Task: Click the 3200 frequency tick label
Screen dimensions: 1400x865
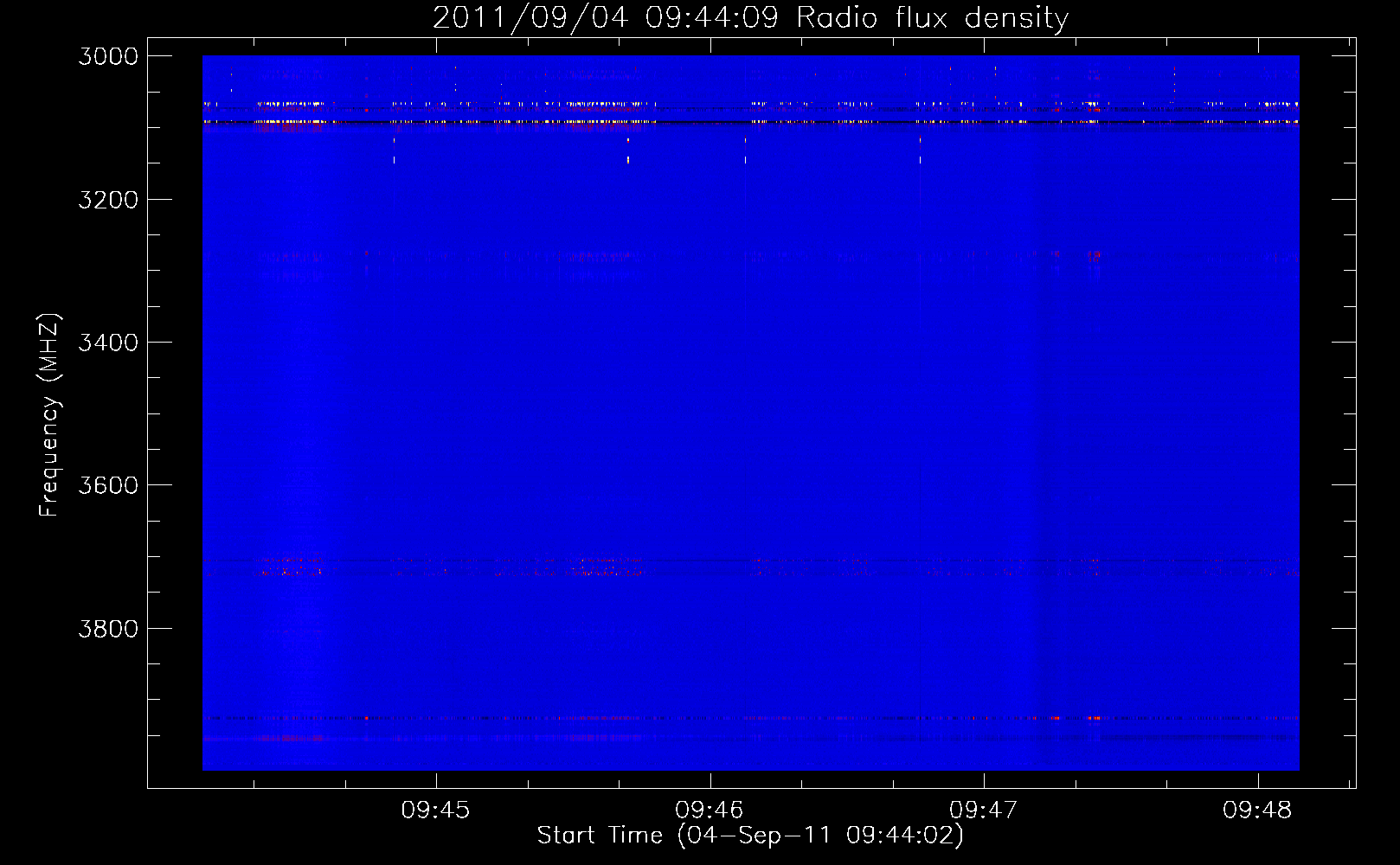Action: 108,200
